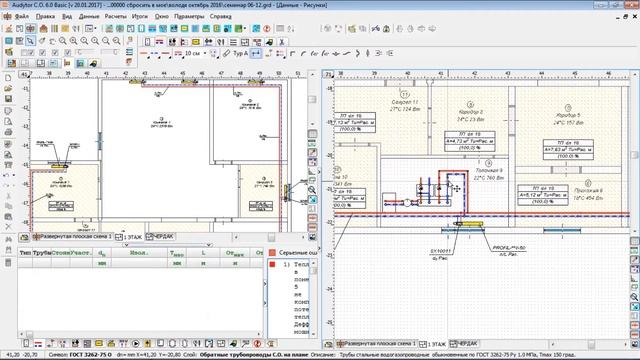
Task: Expand the undo history dropdown arrow
Action: coord(14,176)
